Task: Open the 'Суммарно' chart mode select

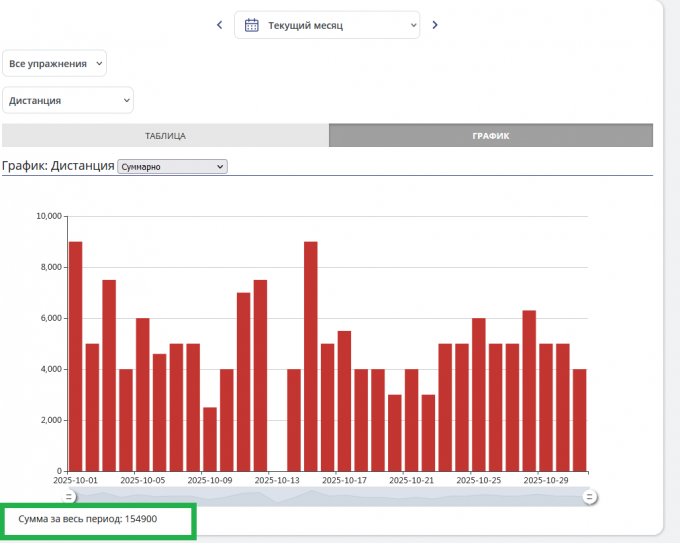Action: tap(172, 166)
